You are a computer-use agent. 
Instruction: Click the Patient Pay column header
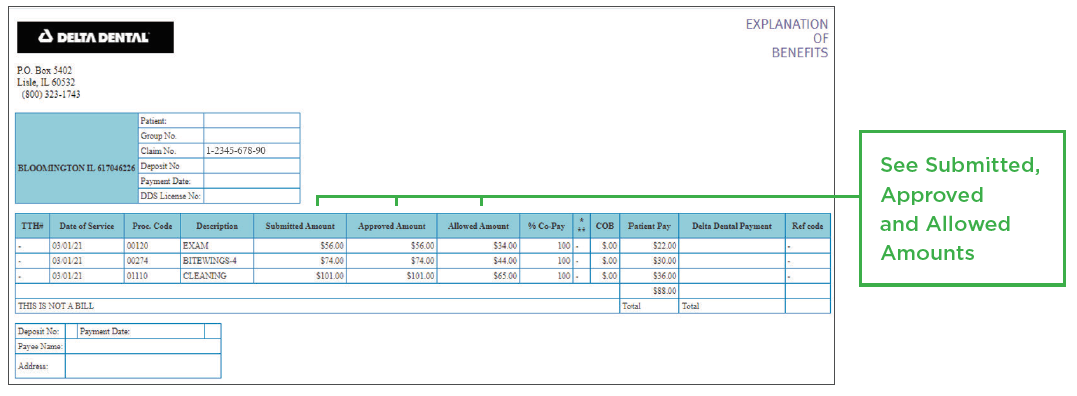(x=649, y=226)
